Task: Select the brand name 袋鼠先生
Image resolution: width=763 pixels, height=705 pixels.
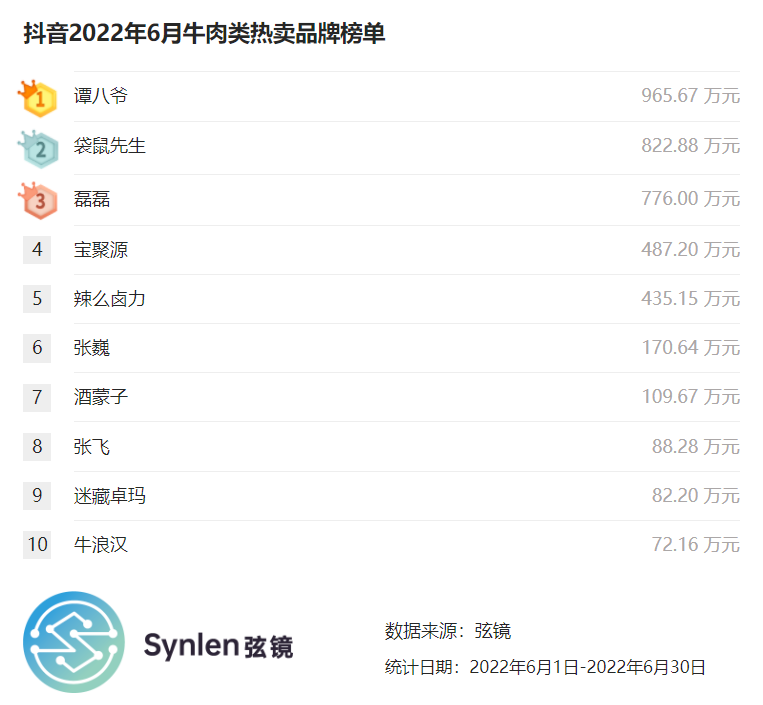Action: 110,146
